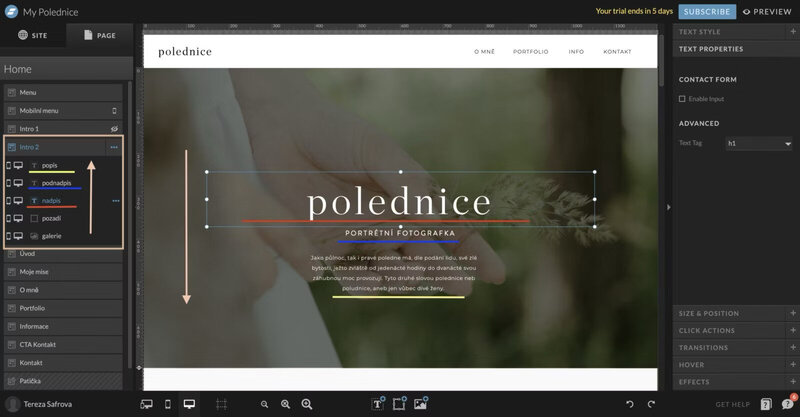Toggle hidden visibility on Intro 1 canvas
The width and height of the screenshot is (800, 417).
tap(114, 129)
